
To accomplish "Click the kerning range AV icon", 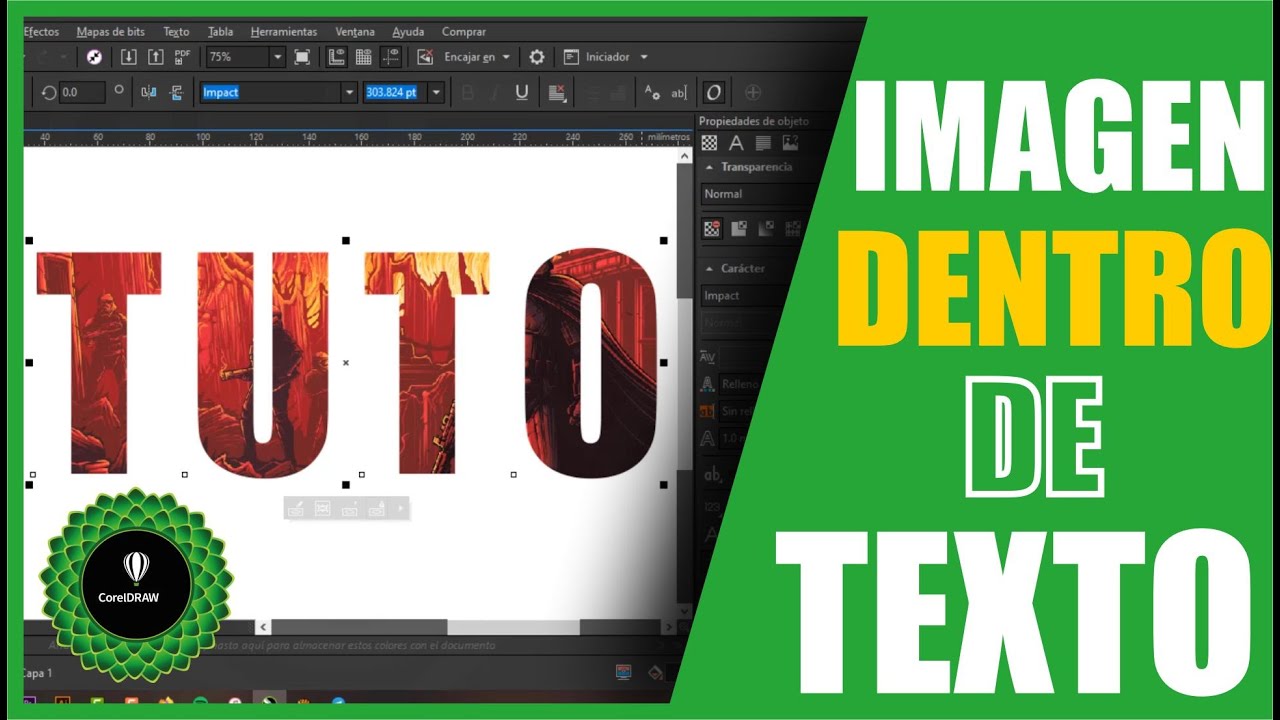I will (708, 357).
